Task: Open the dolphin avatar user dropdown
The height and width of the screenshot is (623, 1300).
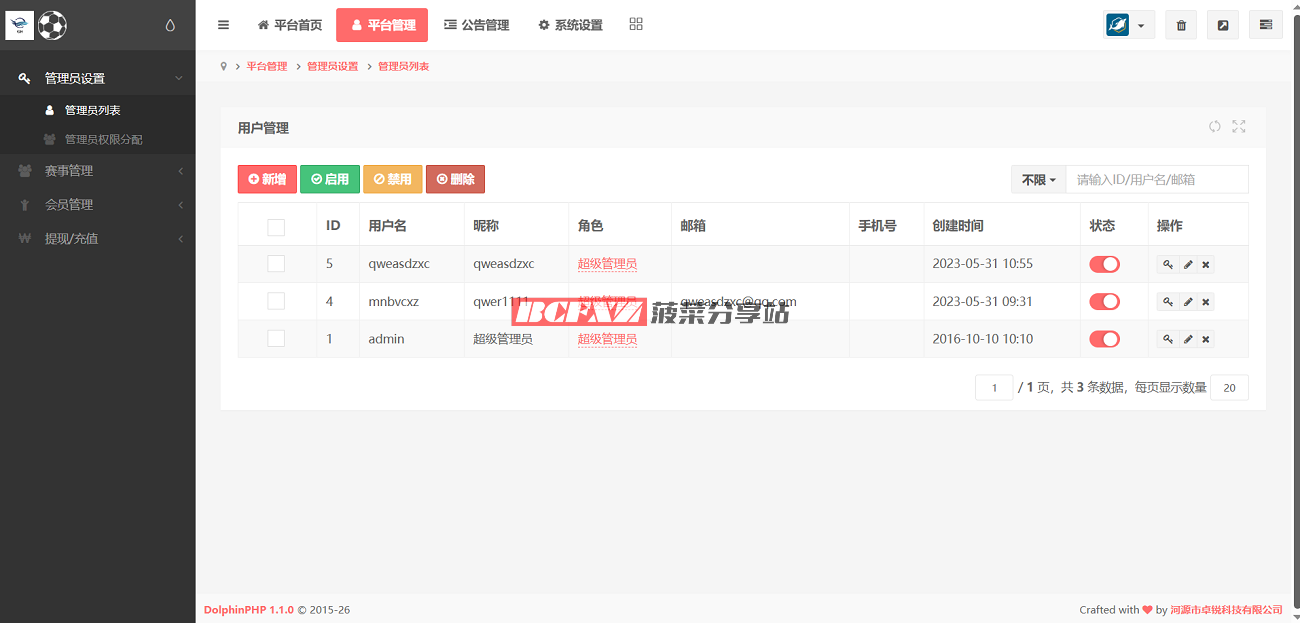Action: click(x=1128, y=25)
